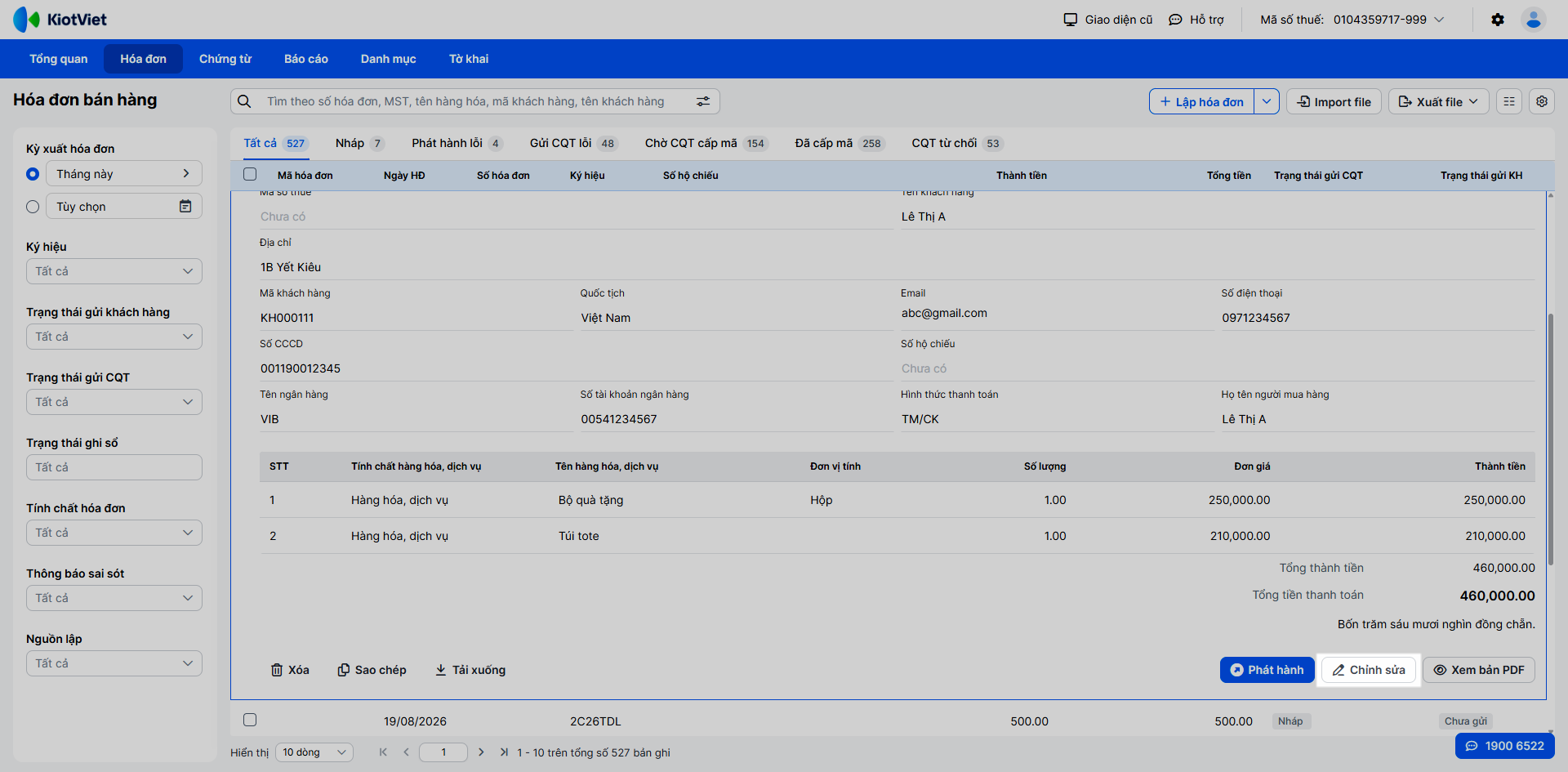Viewport: 1568px width, 772px height.
Task: Click the Túi tote item row
Action: (x=898, y=536)
